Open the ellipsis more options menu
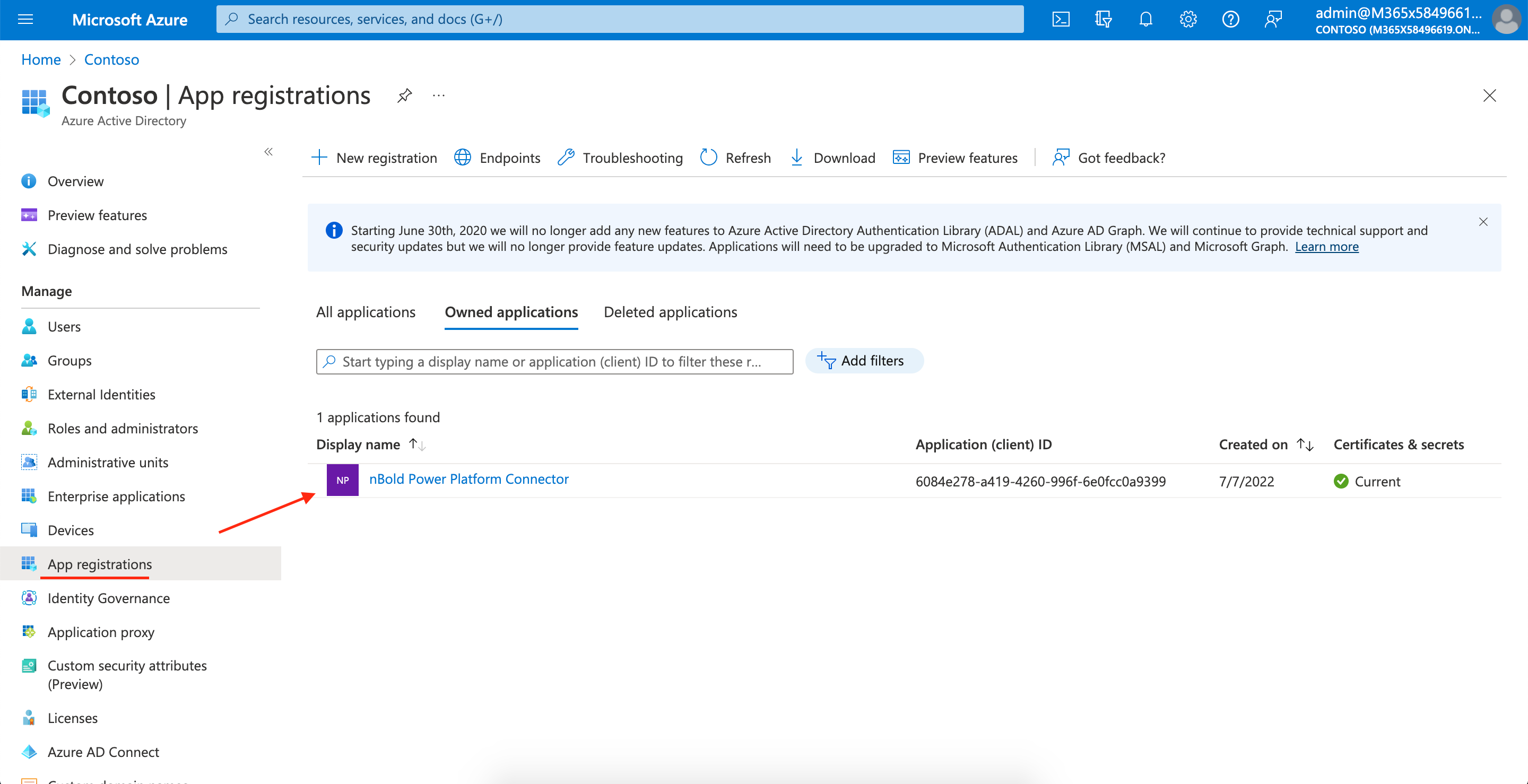Image resolution: width=1528 pixels, height=784 pixels. (x=438, y=95)
